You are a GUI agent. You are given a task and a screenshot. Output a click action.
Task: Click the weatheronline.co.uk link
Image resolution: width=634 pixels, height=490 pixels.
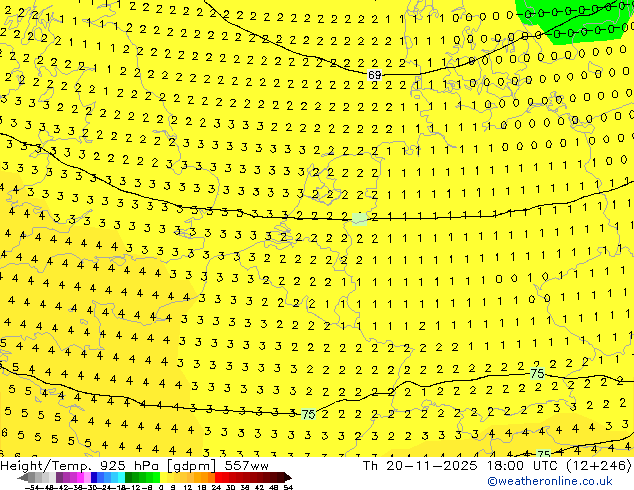point(550,481)
